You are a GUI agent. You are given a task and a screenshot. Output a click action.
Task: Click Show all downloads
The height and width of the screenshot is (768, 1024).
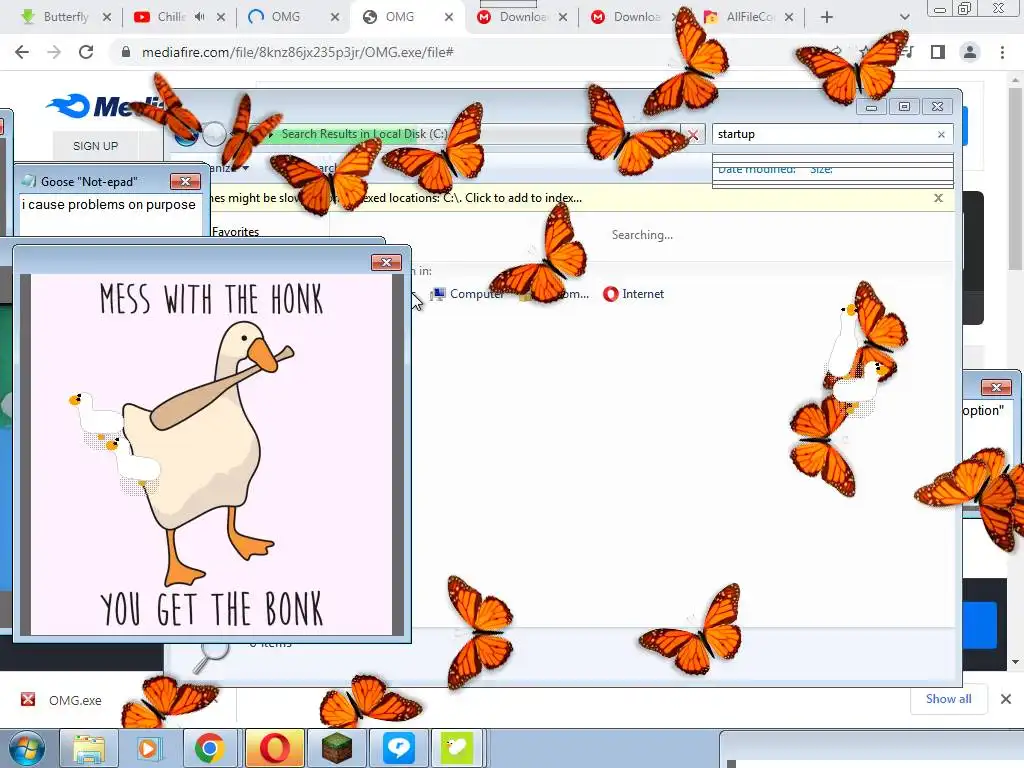click(948, 699)
